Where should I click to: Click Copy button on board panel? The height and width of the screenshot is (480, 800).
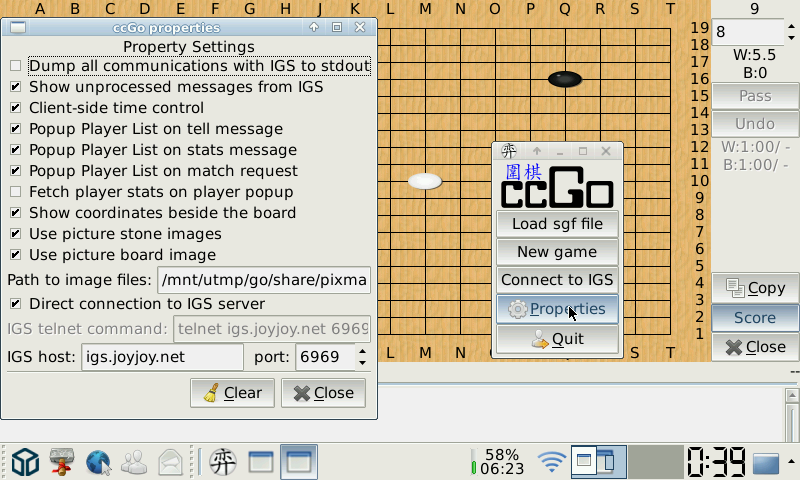pyautogui.click(x=755, y=288)
